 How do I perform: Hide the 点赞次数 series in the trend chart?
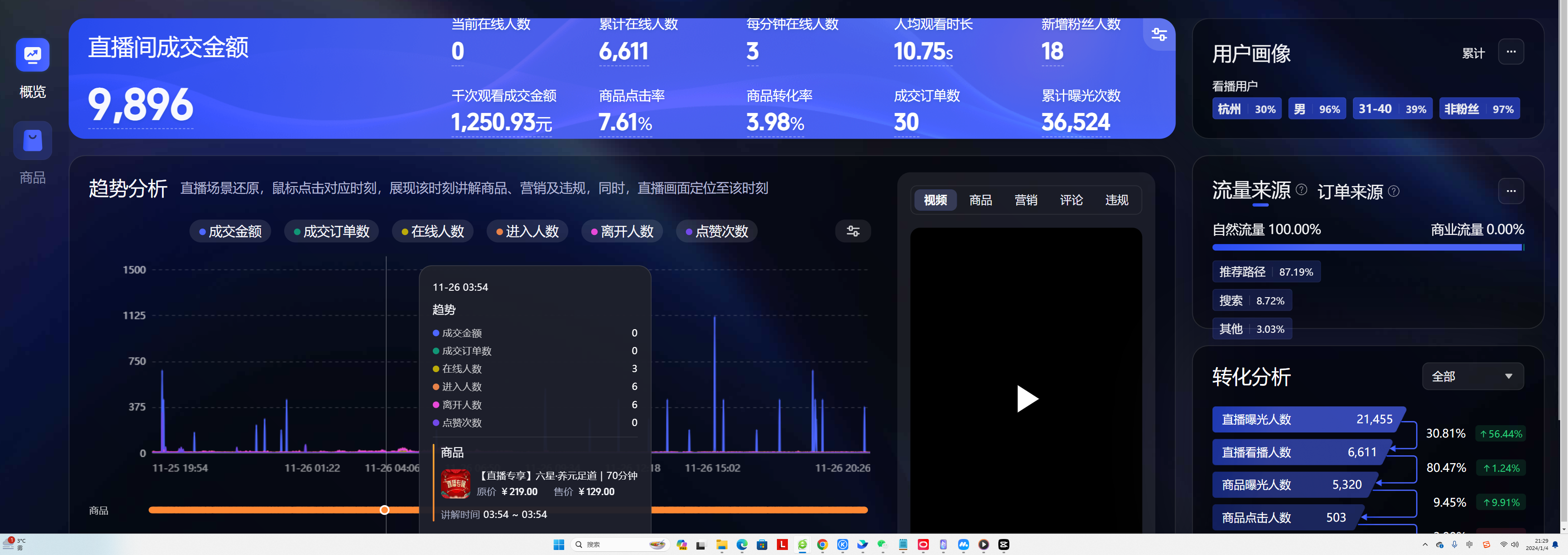717,231
